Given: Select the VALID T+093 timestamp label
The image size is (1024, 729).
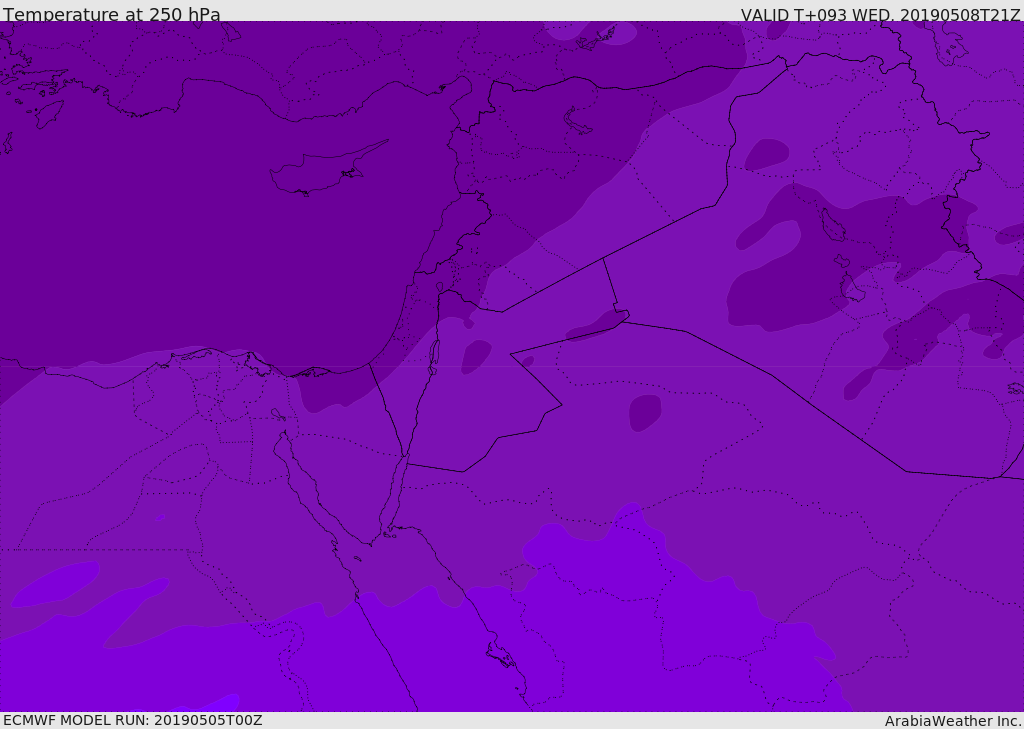Looking at the screenshot, I should click(880, 14).
